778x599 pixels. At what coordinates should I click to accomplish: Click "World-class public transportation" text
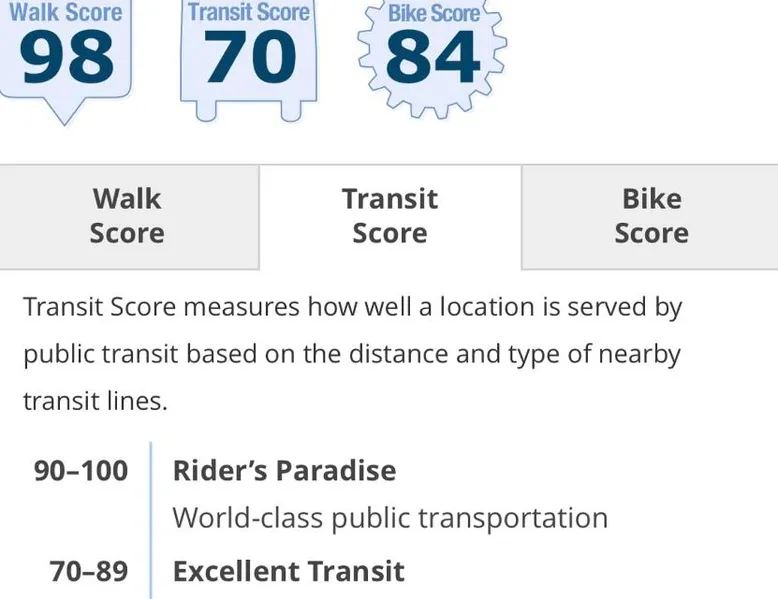pyautogui.click(x=390, y=518)
